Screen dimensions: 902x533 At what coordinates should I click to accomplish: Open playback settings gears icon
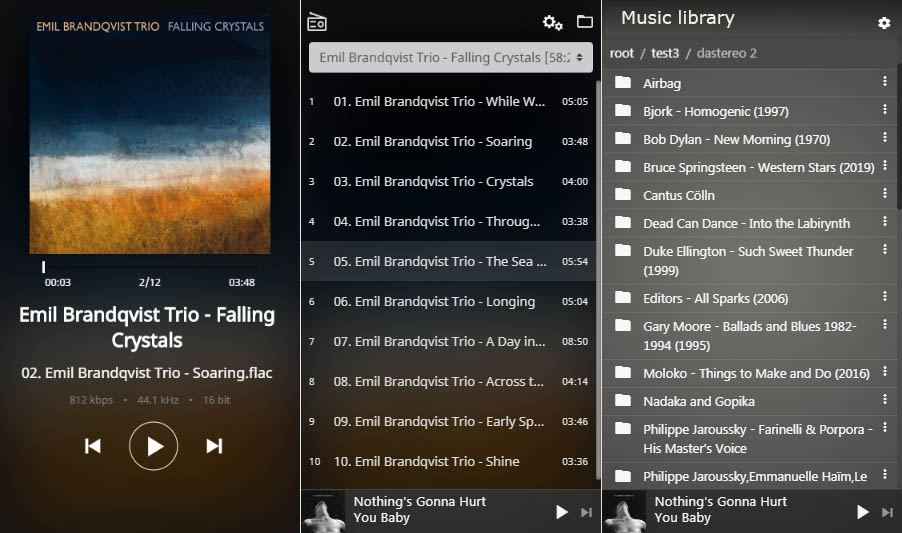coord(552,22)
